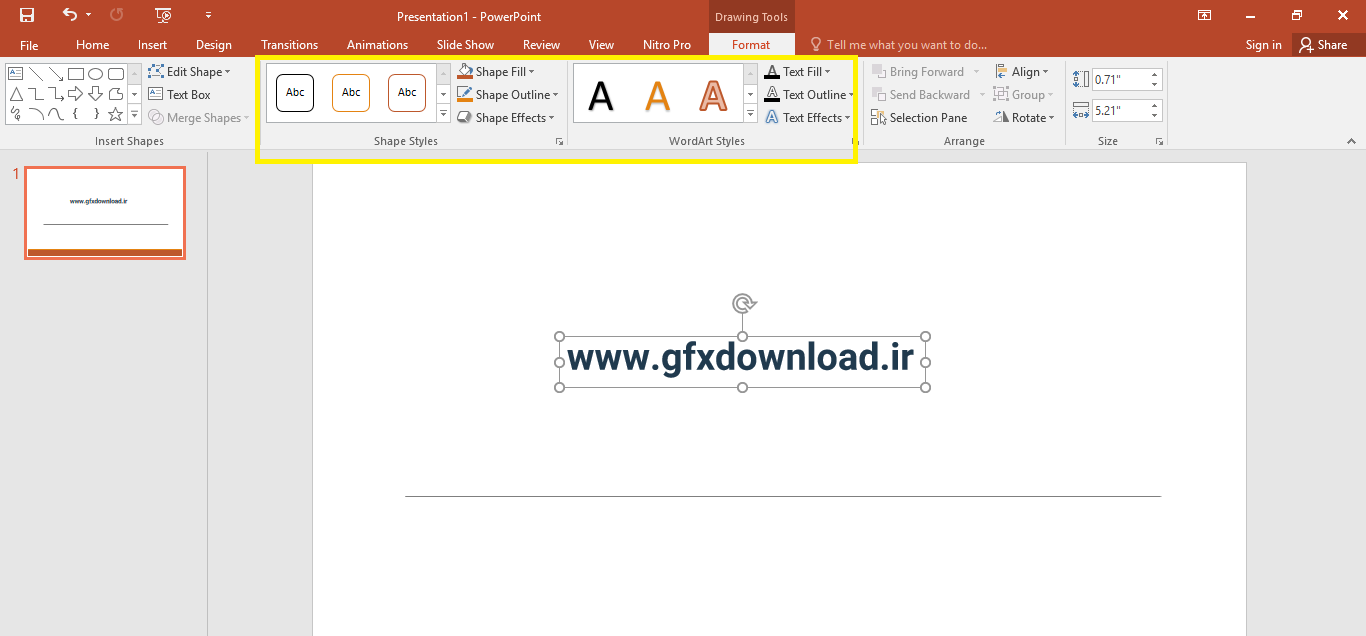Select the five-point star shape
1366x636 pixels.
116,114
